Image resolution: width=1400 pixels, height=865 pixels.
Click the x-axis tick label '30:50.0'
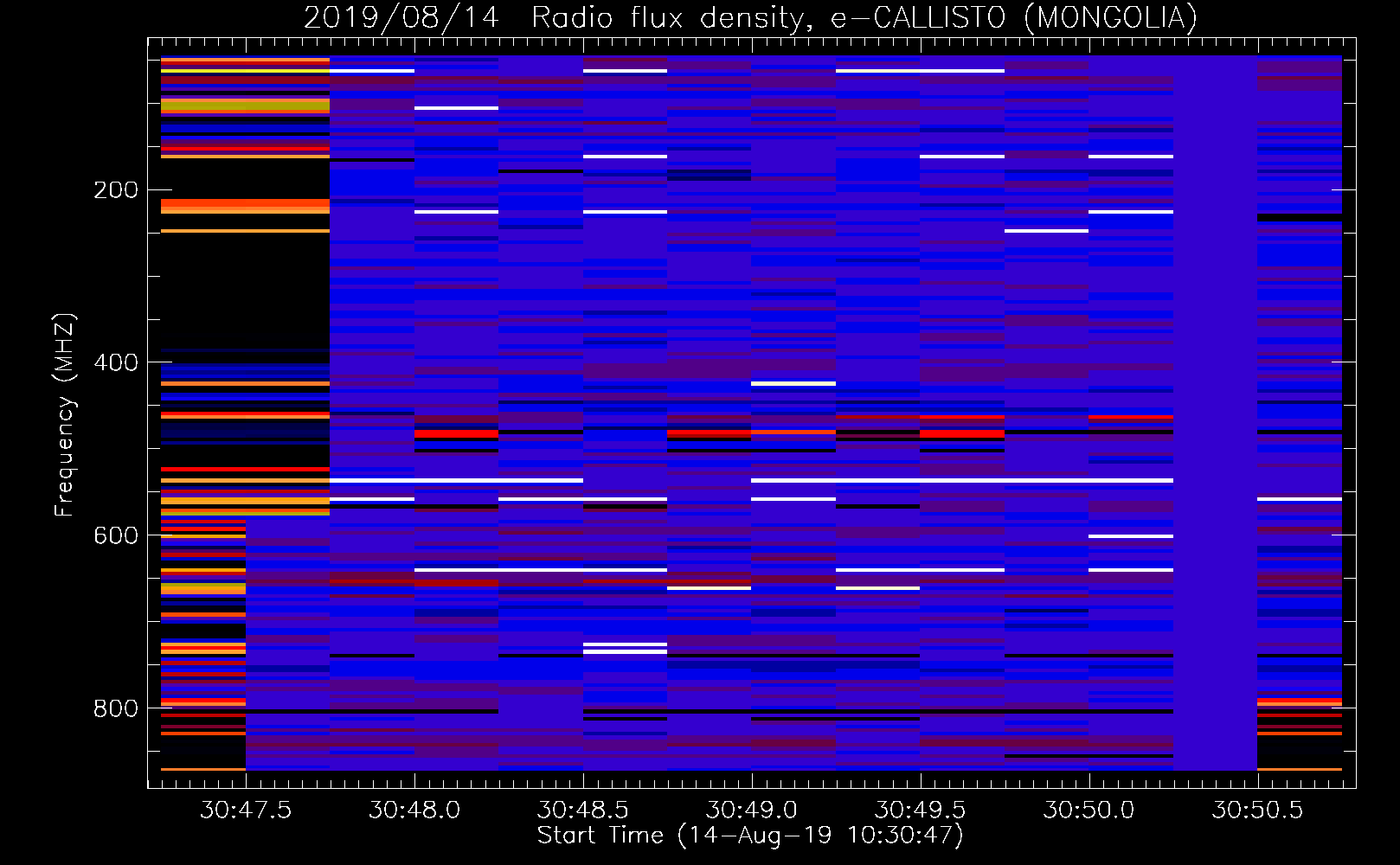tap(1089, 811)
